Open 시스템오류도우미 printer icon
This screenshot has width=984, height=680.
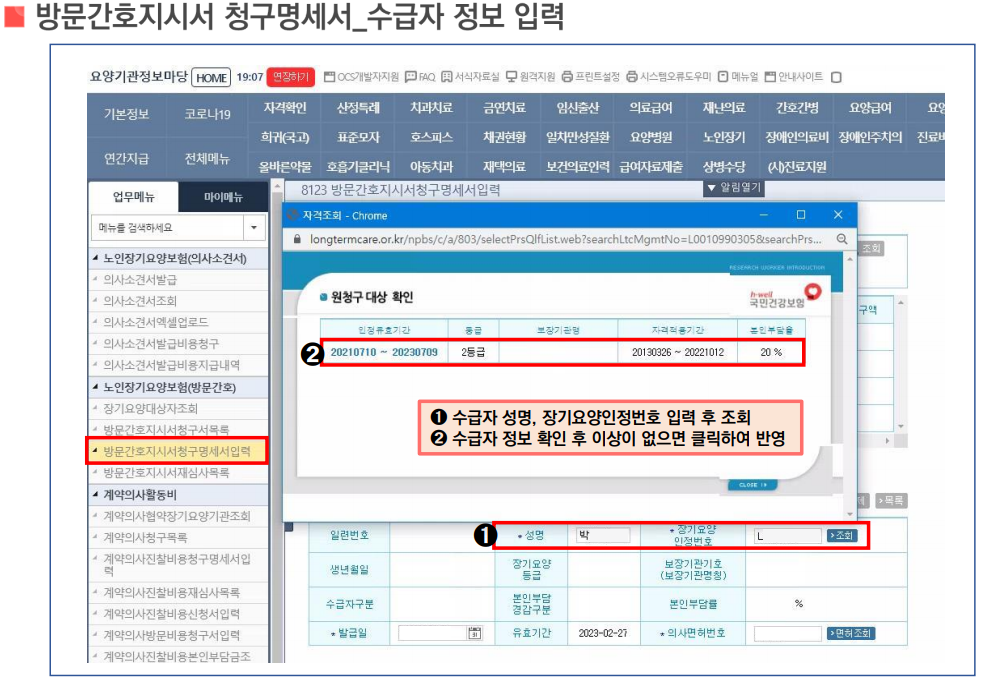tap(632, 77)
